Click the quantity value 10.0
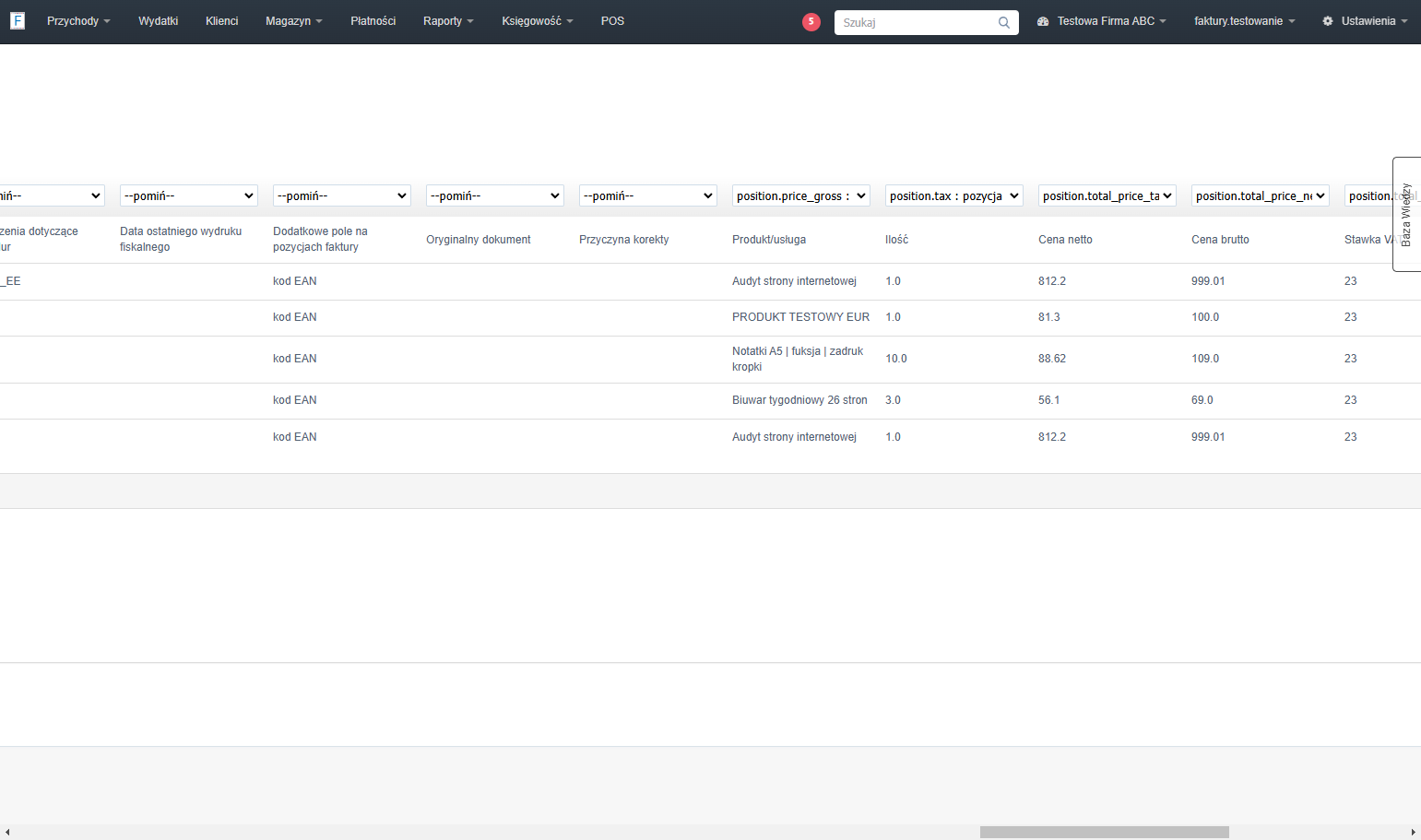Screen dimensions: 1421x840 point(896,359)
